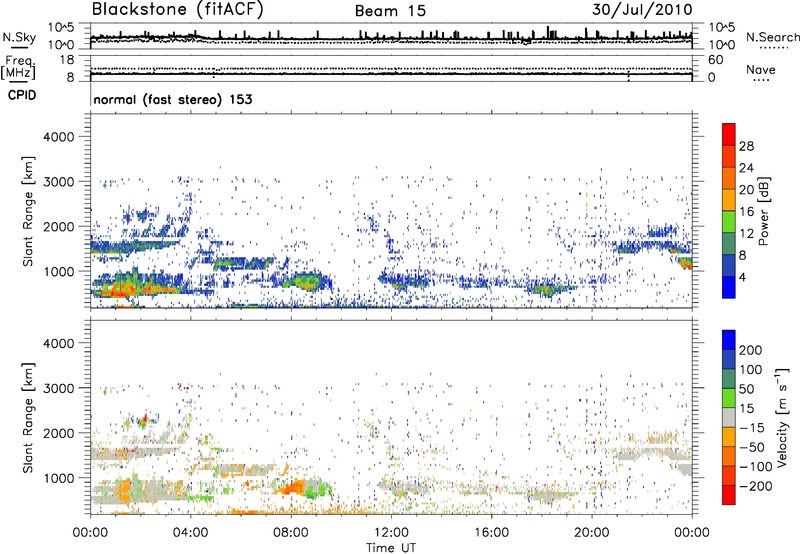Click the 50 tick on Velocity colorbar
Image resolution: width=800 pixels, height=554 pixels.
coord(746,389)
